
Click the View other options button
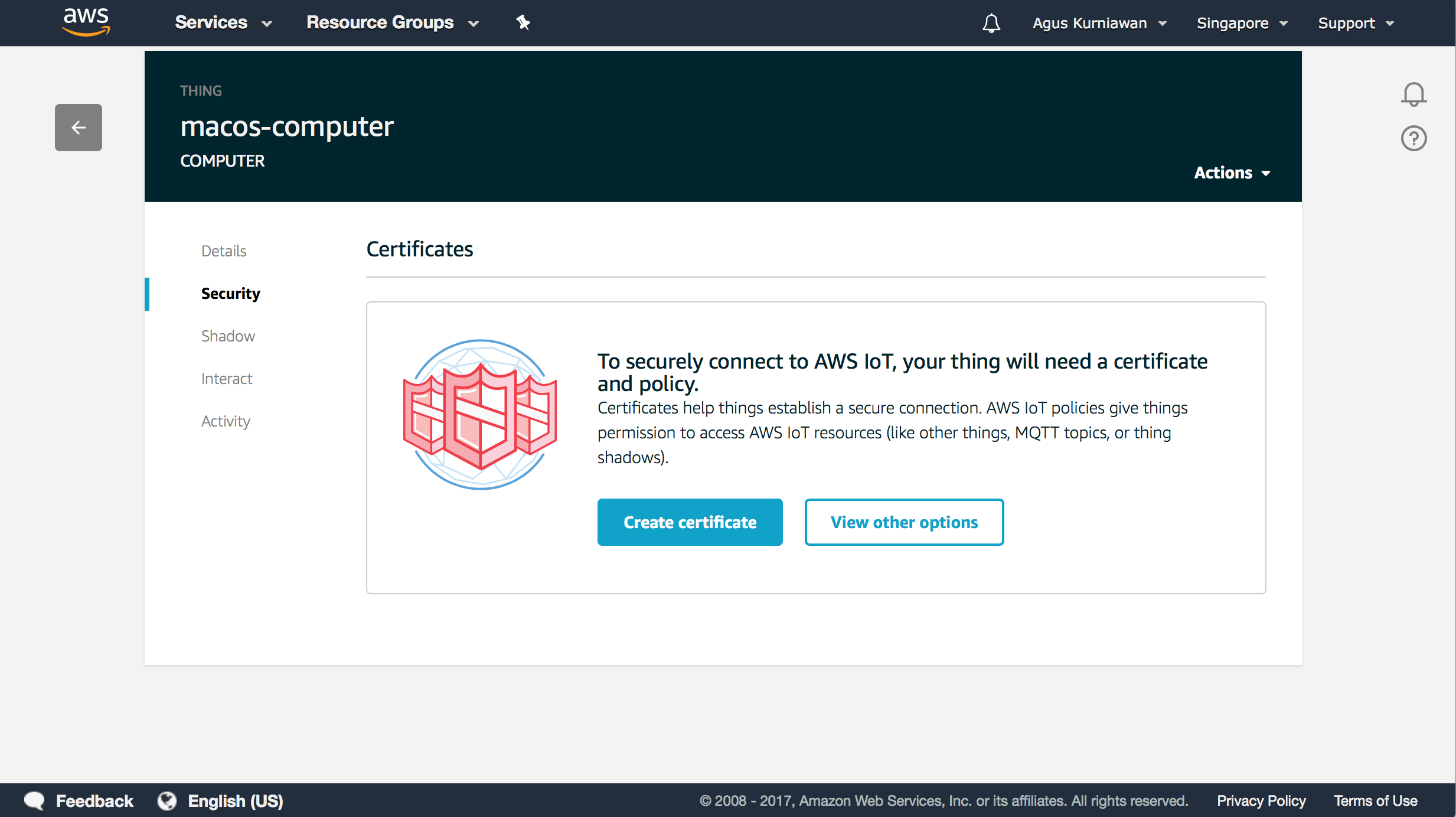point(904,522)
